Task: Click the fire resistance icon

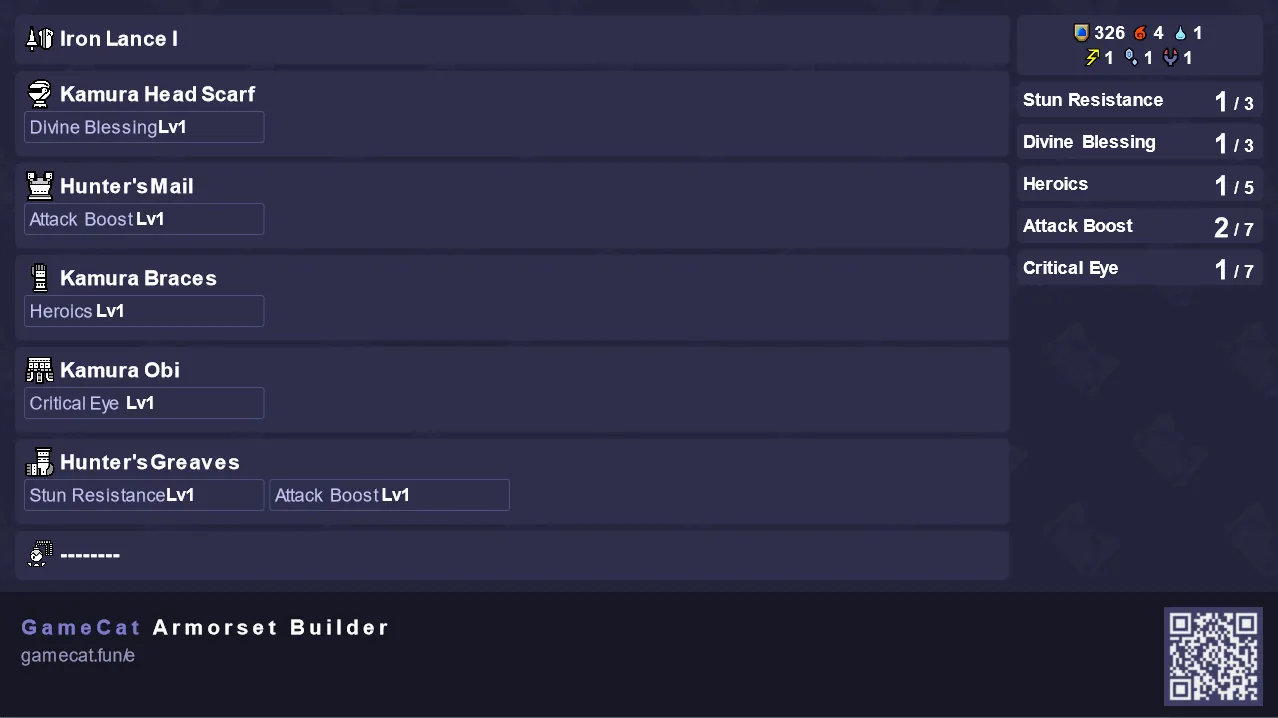Action: (1139, 33)
